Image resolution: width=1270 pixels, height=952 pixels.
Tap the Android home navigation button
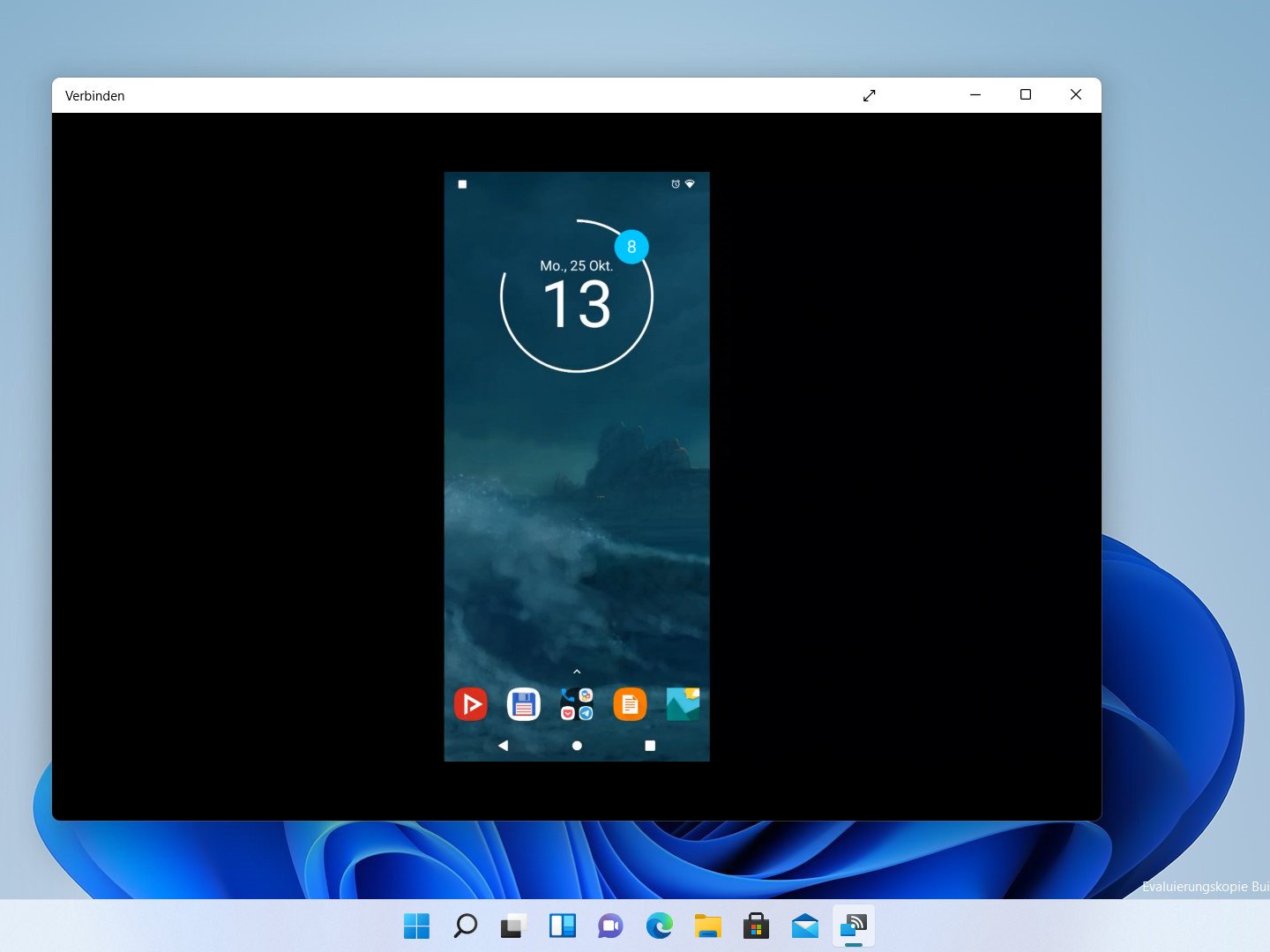pos(577,746)
